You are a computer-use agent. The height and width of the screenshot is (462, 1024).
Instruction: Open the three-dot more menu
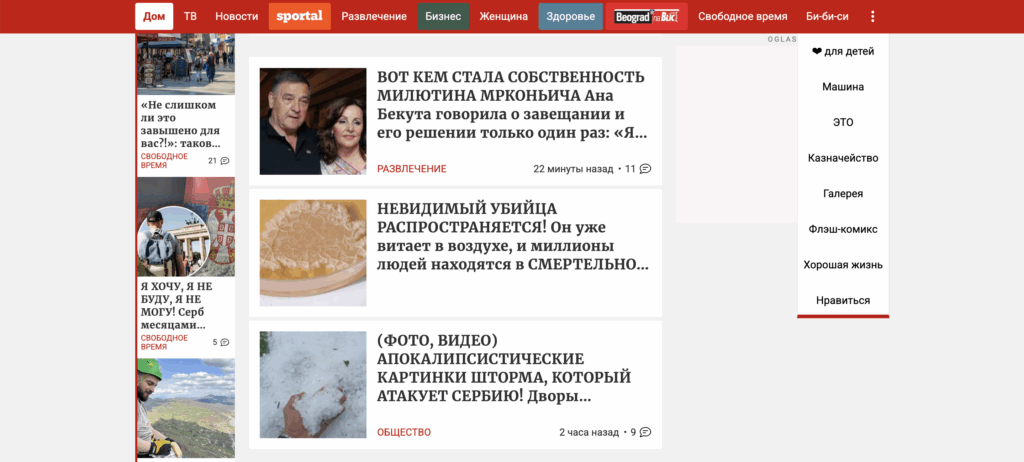(x=872, y=16)
